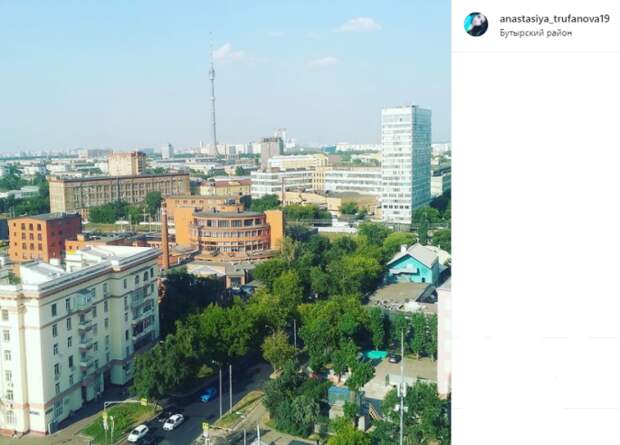Screen dimensions: 620x445
Task: Open the anastasiya_trufanova19 profile avatar
Action: [476, 25]
